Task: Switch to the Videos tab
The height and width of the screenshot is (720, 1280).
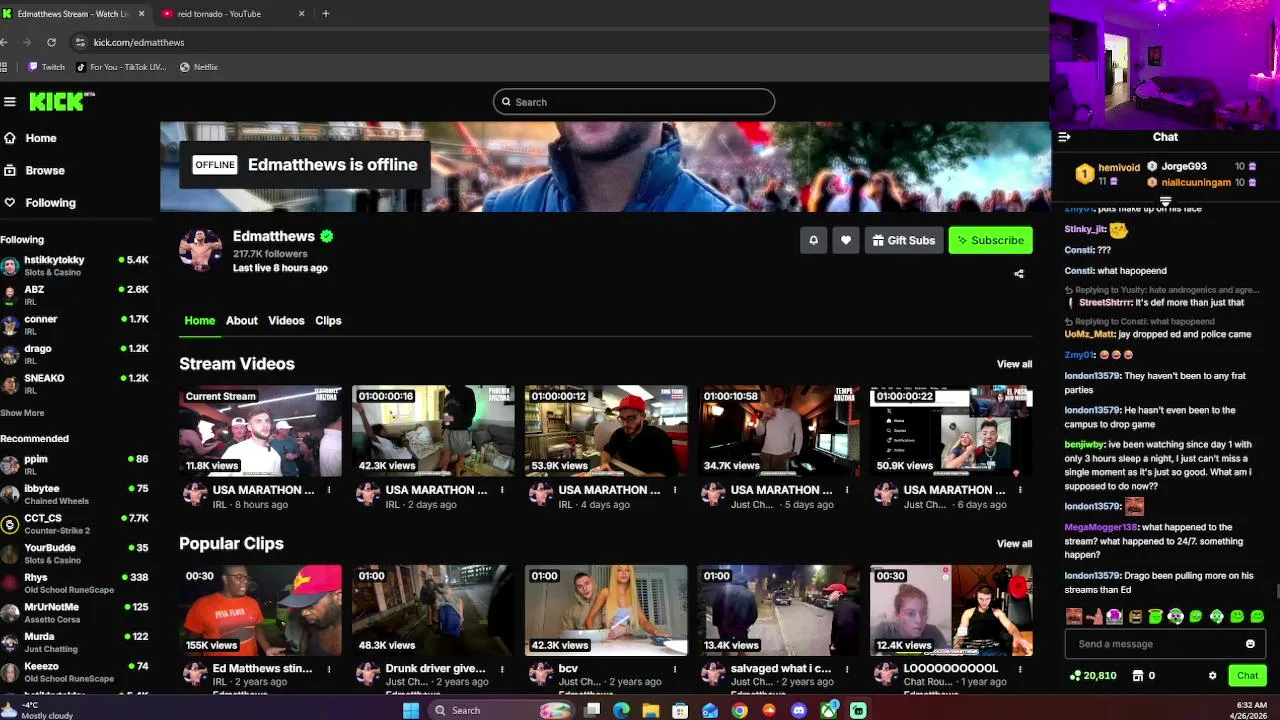Action: pyautogui.click(x=286, y=320)
